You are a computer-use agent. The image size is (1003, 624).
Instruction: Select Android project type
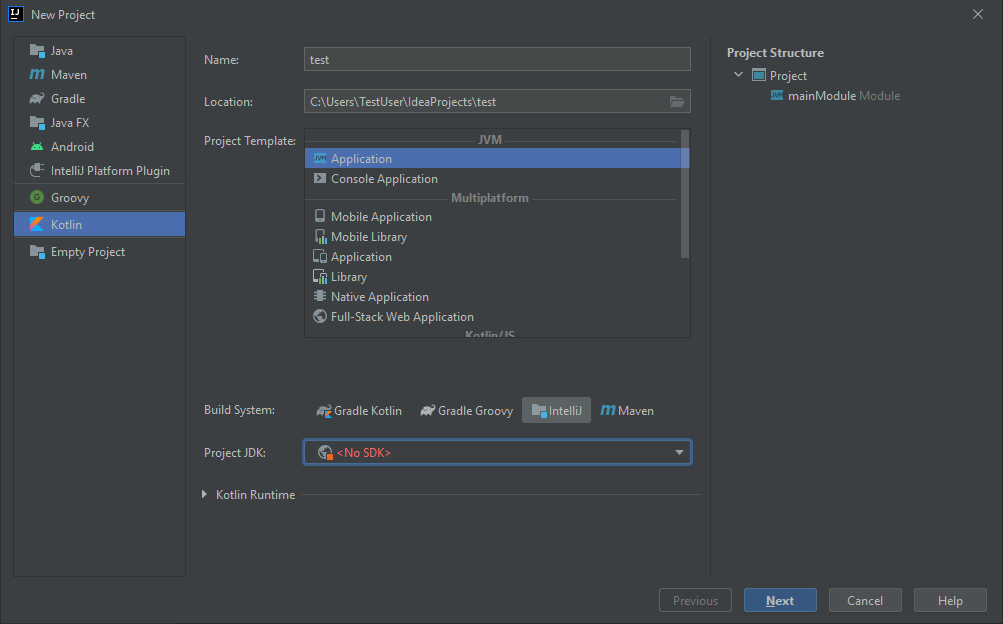coord(72,147)
